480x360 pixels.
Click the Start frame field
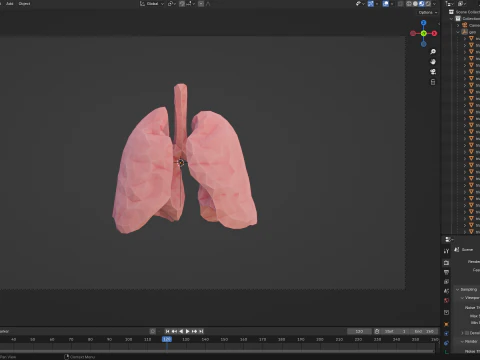click(395, 331)
